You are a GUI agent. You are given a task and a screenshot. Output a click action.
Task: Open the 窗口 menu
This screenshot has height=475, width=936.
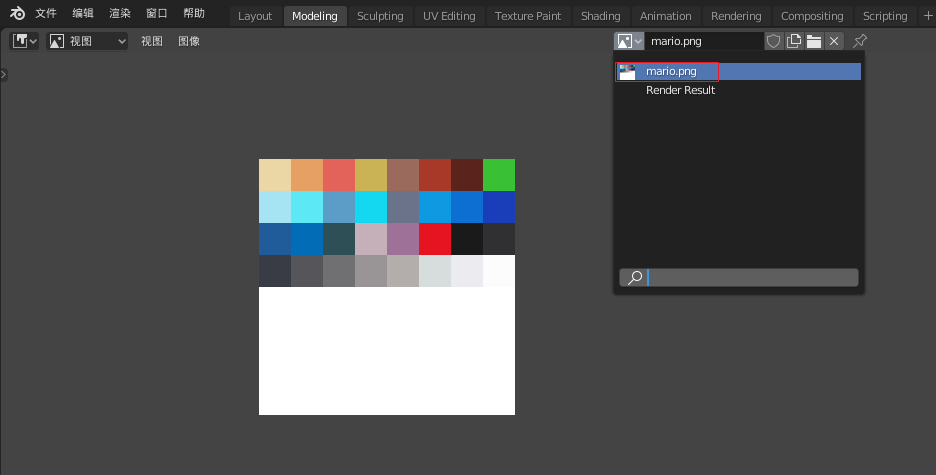(157, 13)
